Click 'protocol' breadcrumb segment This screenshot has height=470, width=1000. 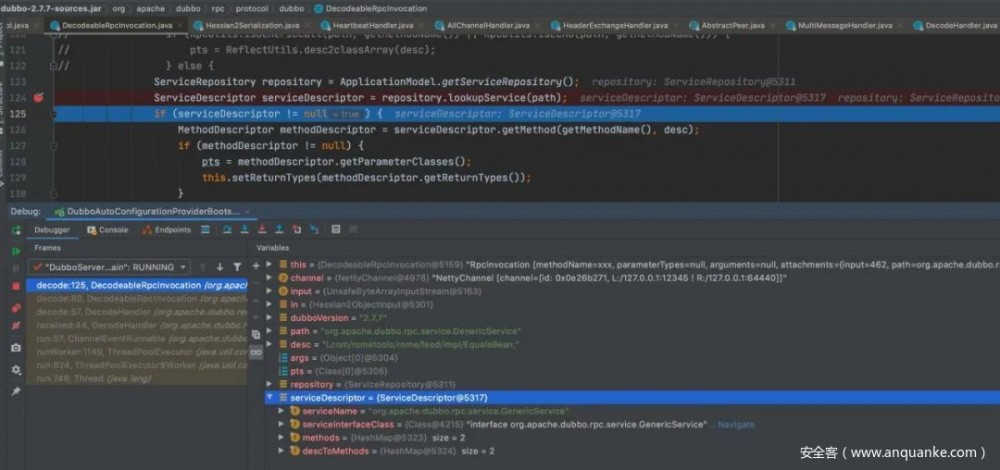pos(251,9)
